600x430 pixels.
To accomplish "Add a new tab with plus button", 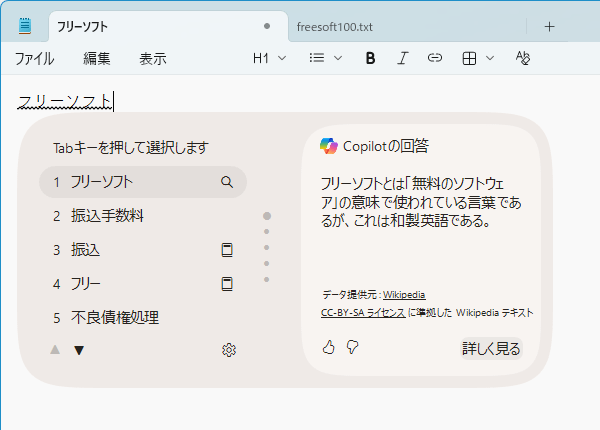I will (x=549, y=26).
